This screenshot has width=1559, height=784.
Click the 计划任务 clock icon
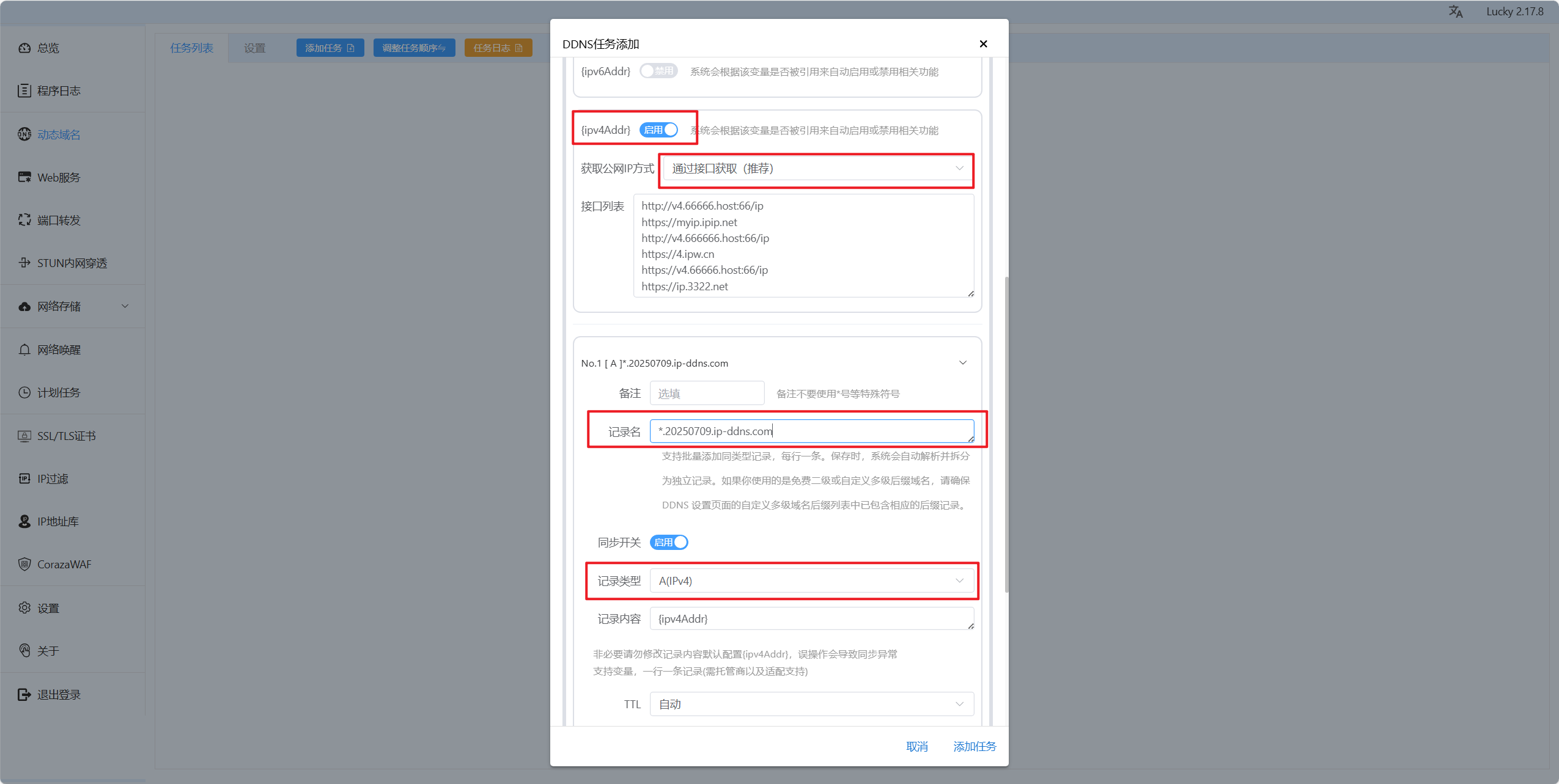24,392
